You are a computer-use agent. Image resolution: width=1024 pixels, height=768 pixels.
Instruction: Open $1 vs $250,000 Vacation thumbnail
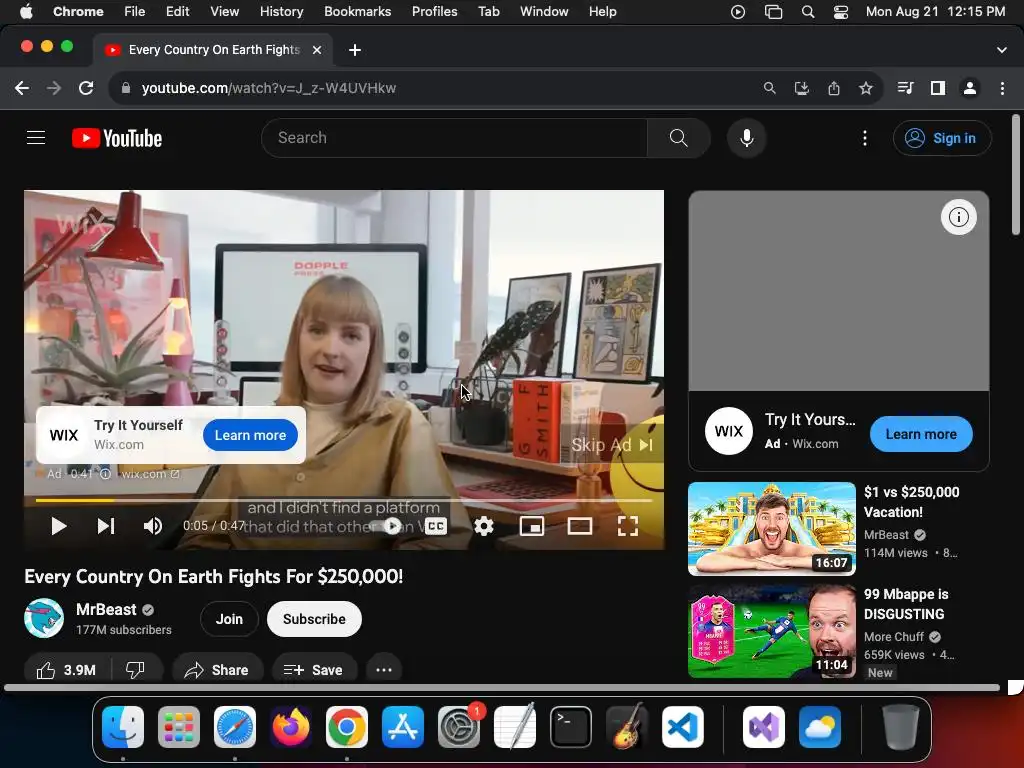(x=771, y=529)
